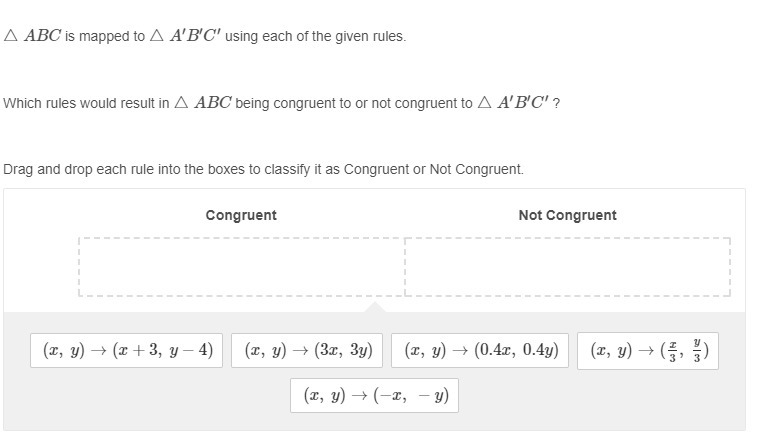Select the (−x, −y) rule tile
Screen dimensions: 773x446
click(374, 395)
